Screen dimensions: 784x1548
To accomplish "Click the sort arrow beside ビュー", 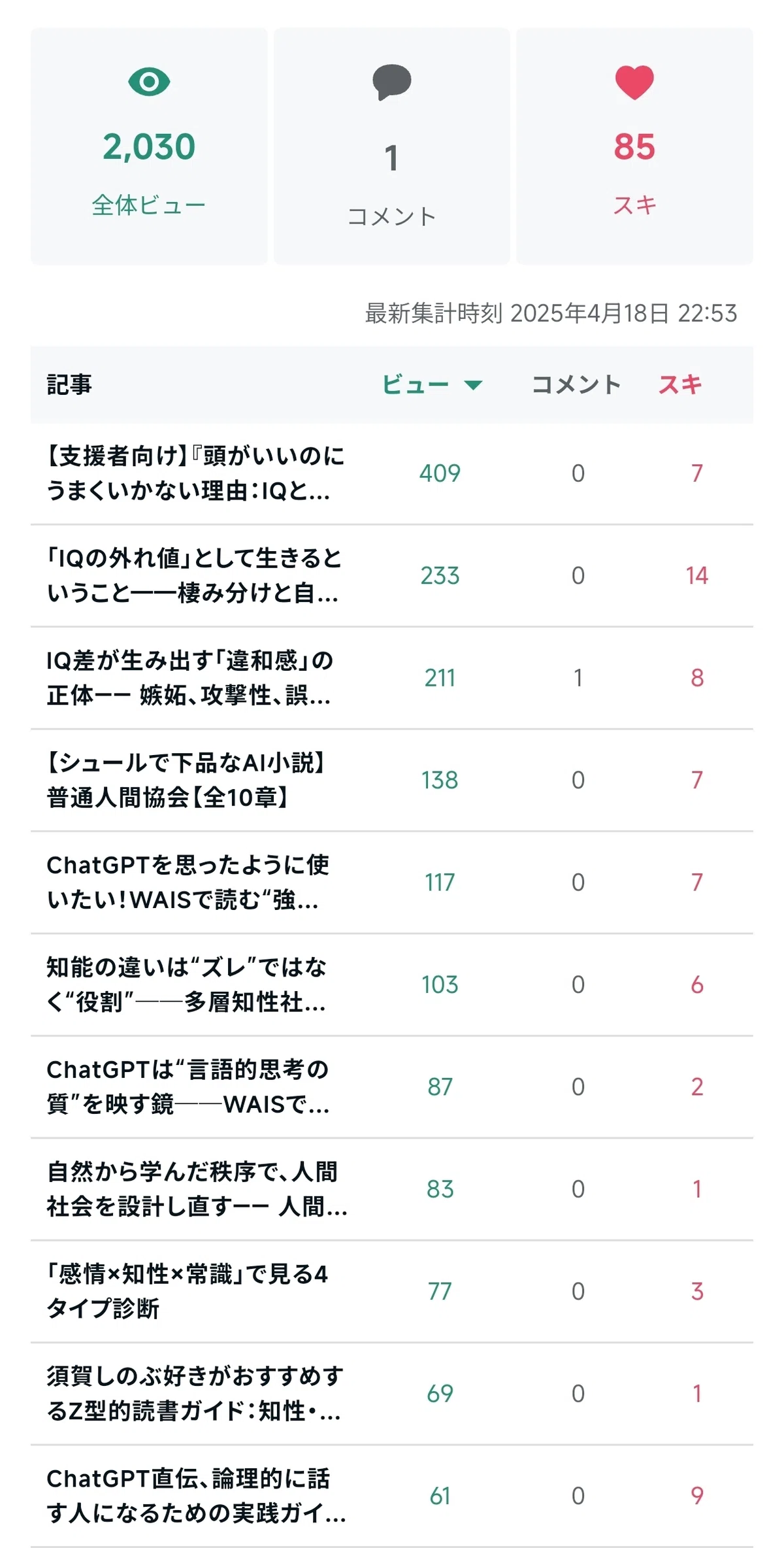I will point(473,385).
